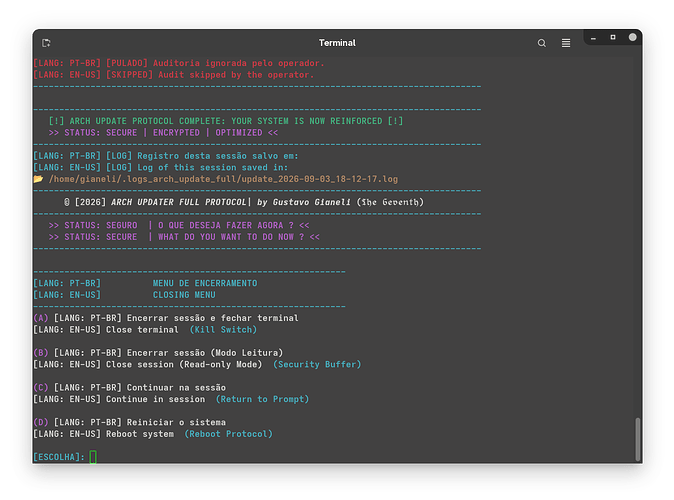Image resolution: width=674 pixels, height=500 pixels.
Task: Click the Terminal window title
Action: tap(337, 43)
